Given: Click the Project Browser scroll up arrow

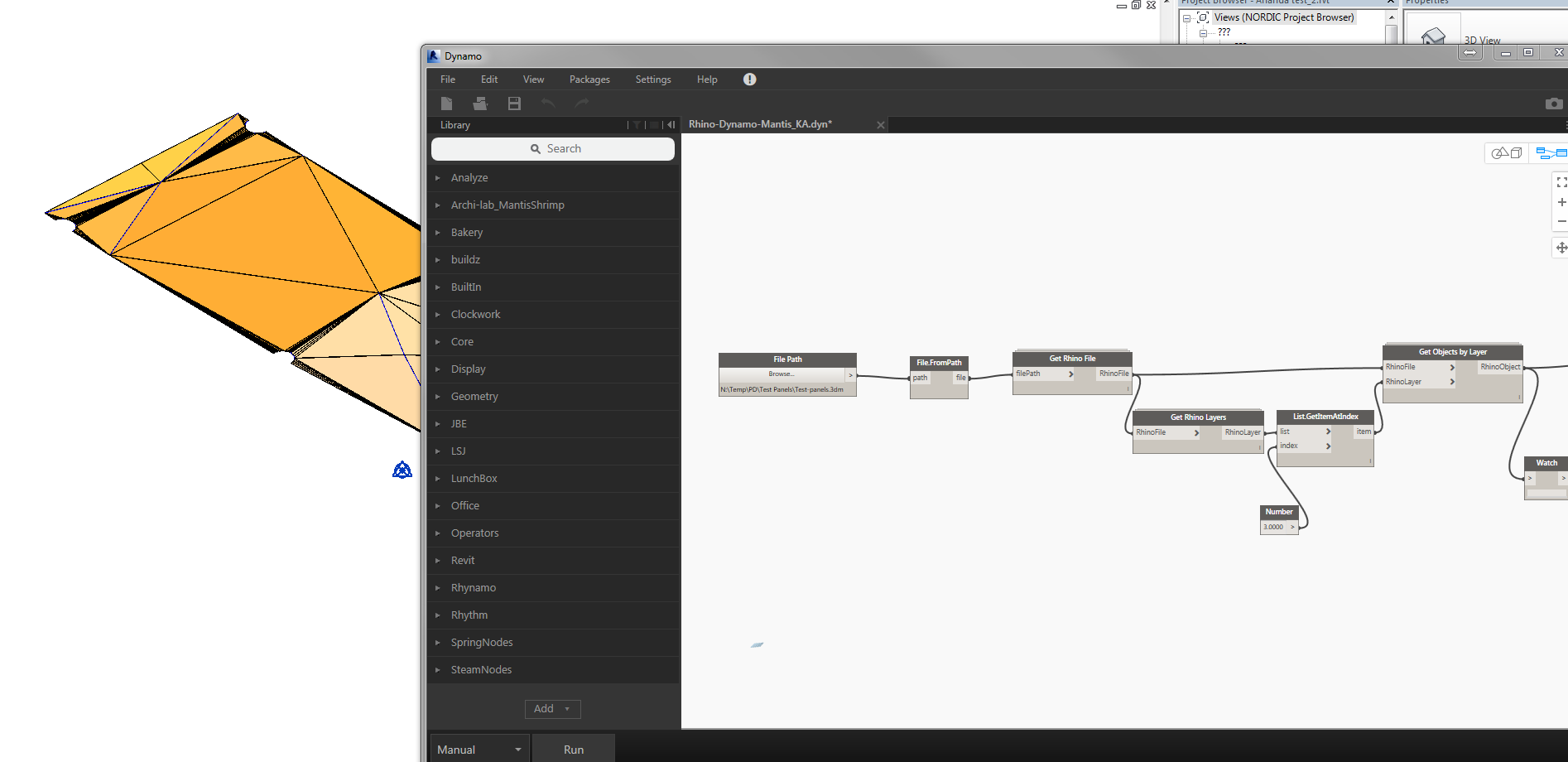Looking at the screenshot, I should point(1391,17).
